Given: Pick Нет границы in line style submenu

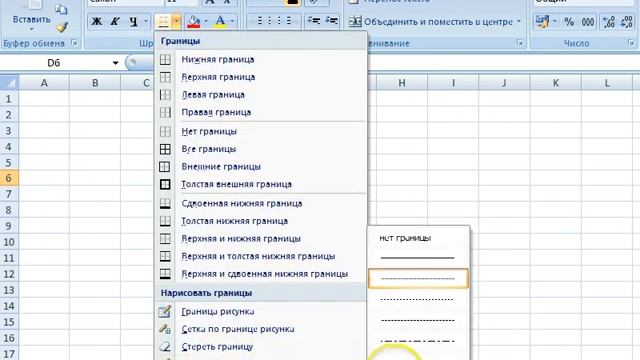Looking at the screenshot, I should click(x=418, y=238).
